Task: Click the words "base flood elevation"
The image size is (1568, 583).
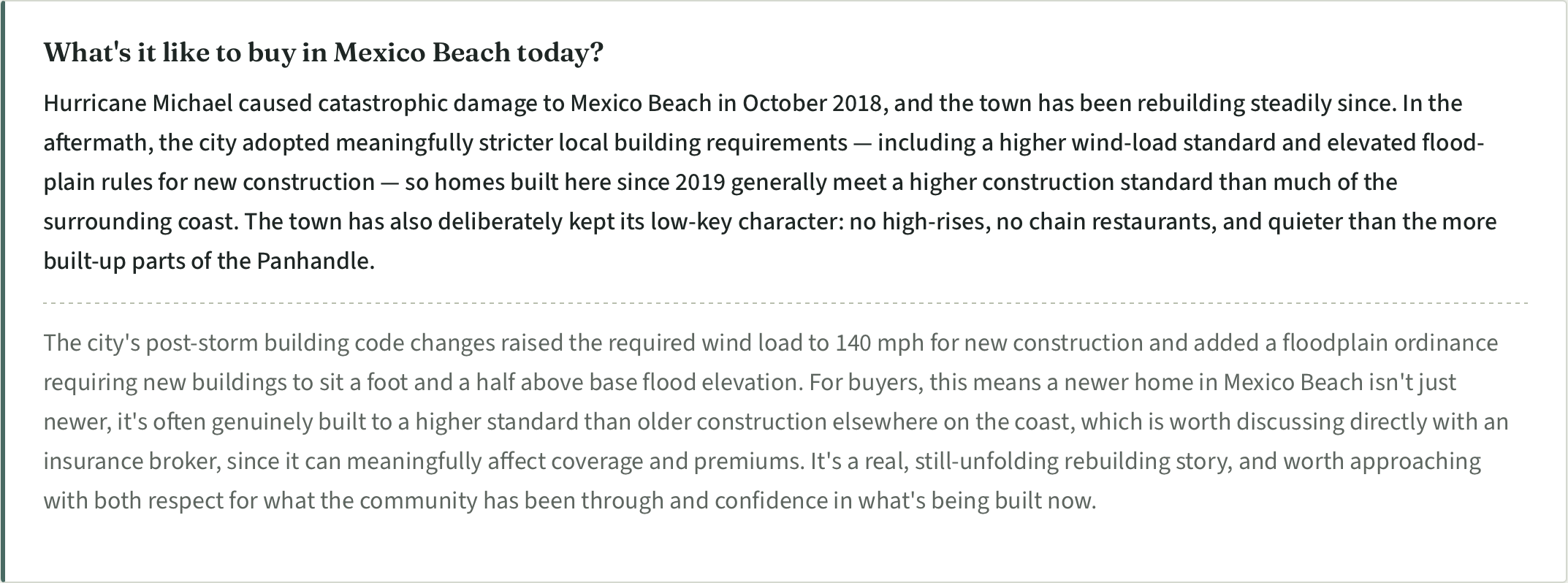Action: click(693, 382)
